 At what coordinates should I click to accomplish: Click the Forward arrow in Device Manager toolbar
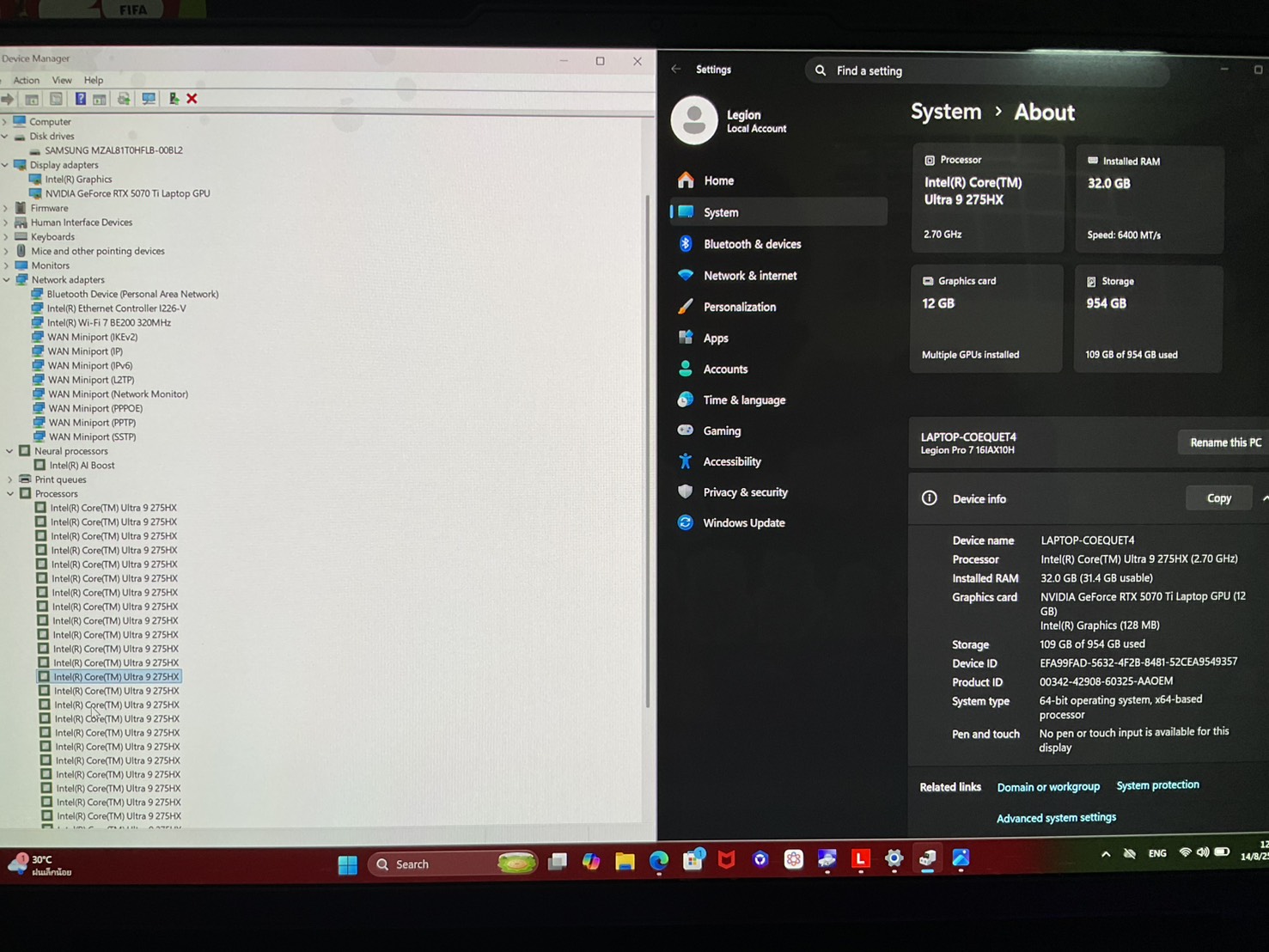coord(8,99)
